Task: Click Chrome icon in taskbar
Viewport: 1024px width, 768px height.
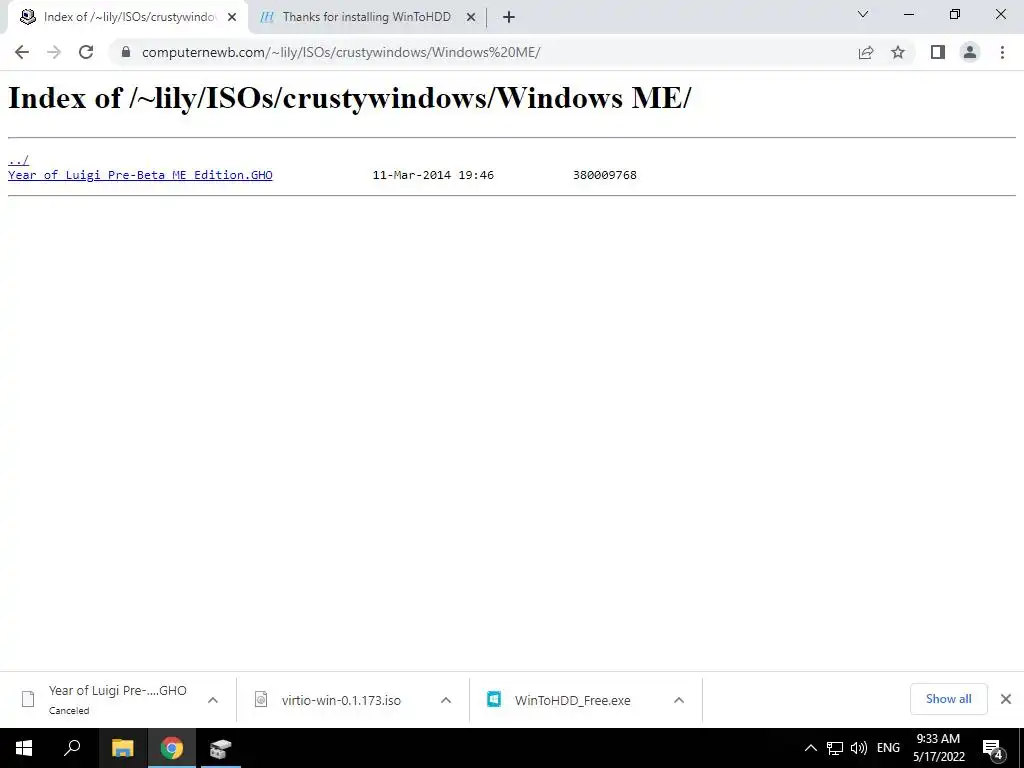Action: (172, 748)
